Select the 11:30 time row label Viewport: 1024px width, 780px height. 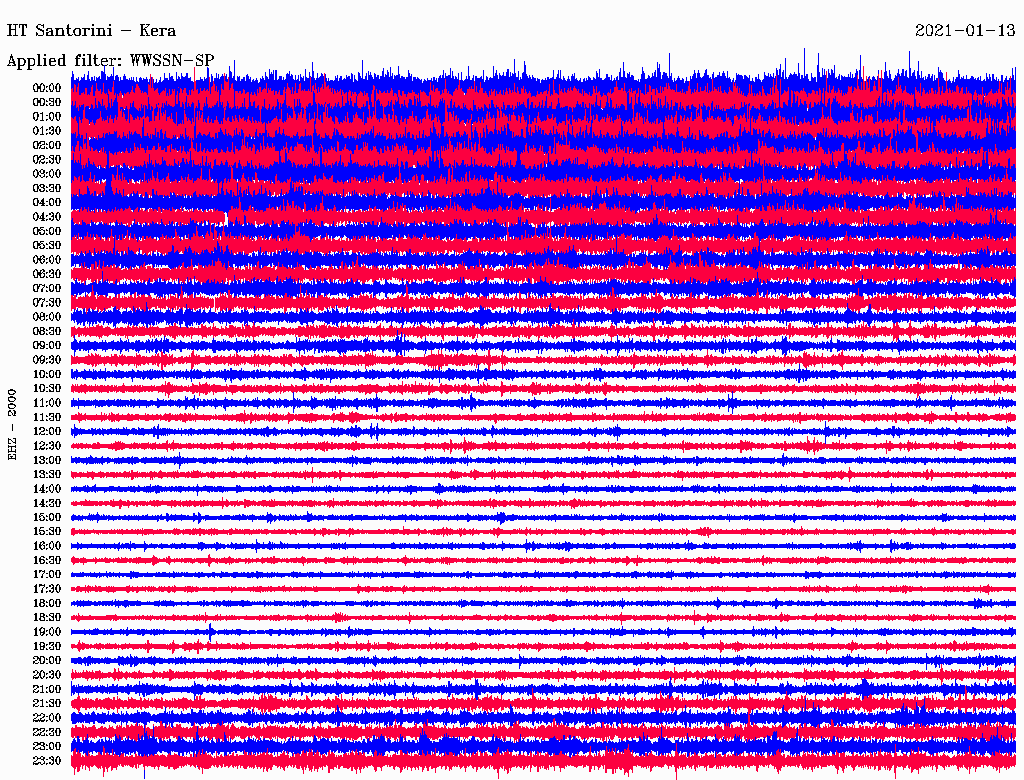pos(47,417)
